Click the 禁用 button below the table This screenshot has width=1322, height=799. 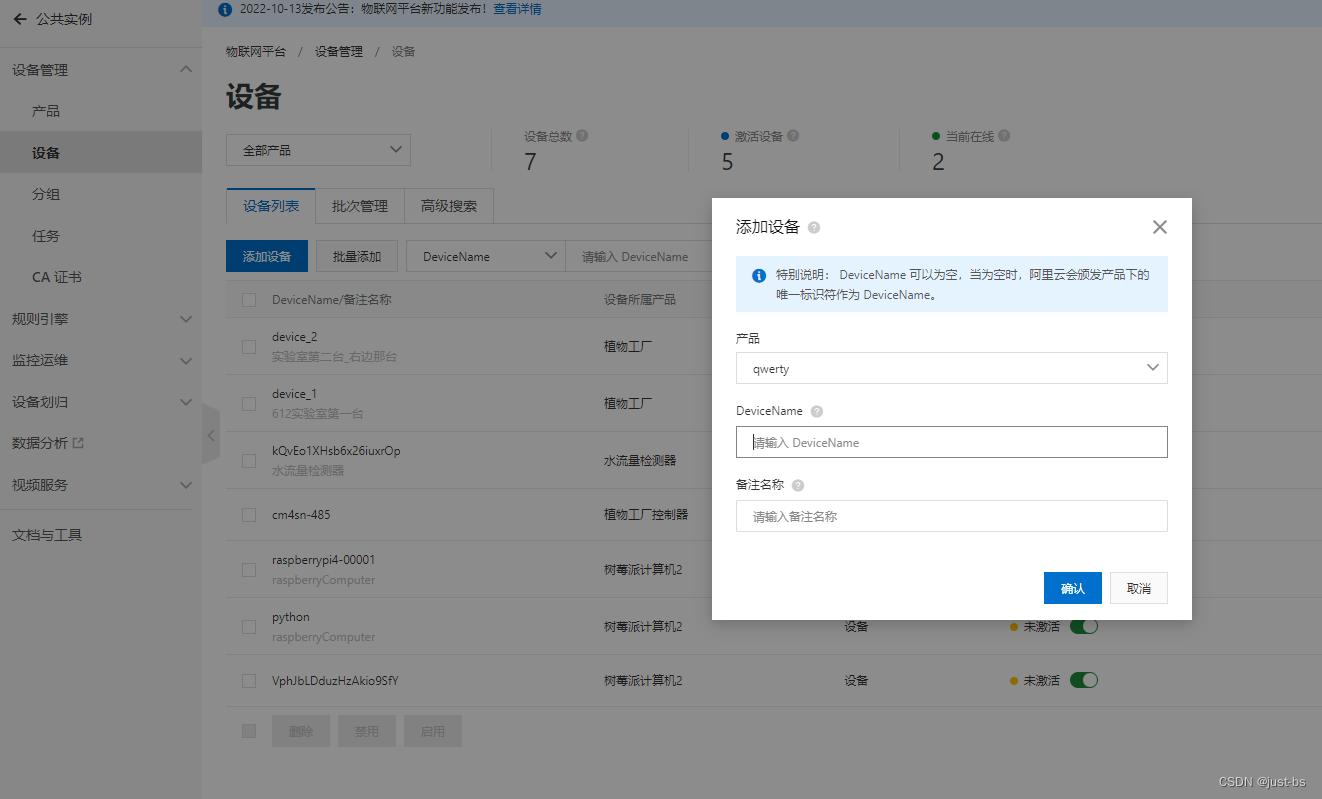367,731
